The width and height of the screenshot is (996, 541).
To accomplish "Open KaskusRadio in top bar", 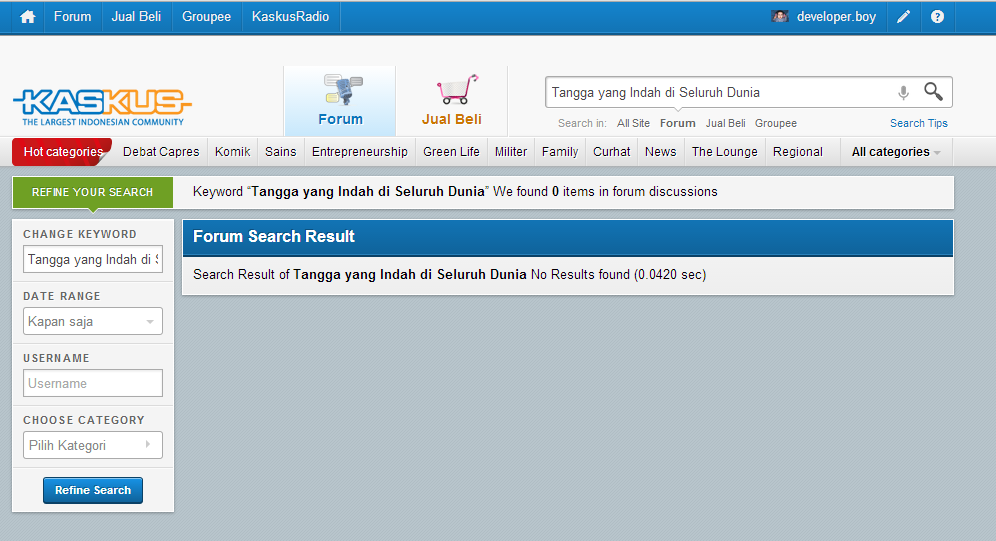I will click(x=290, y=17).
